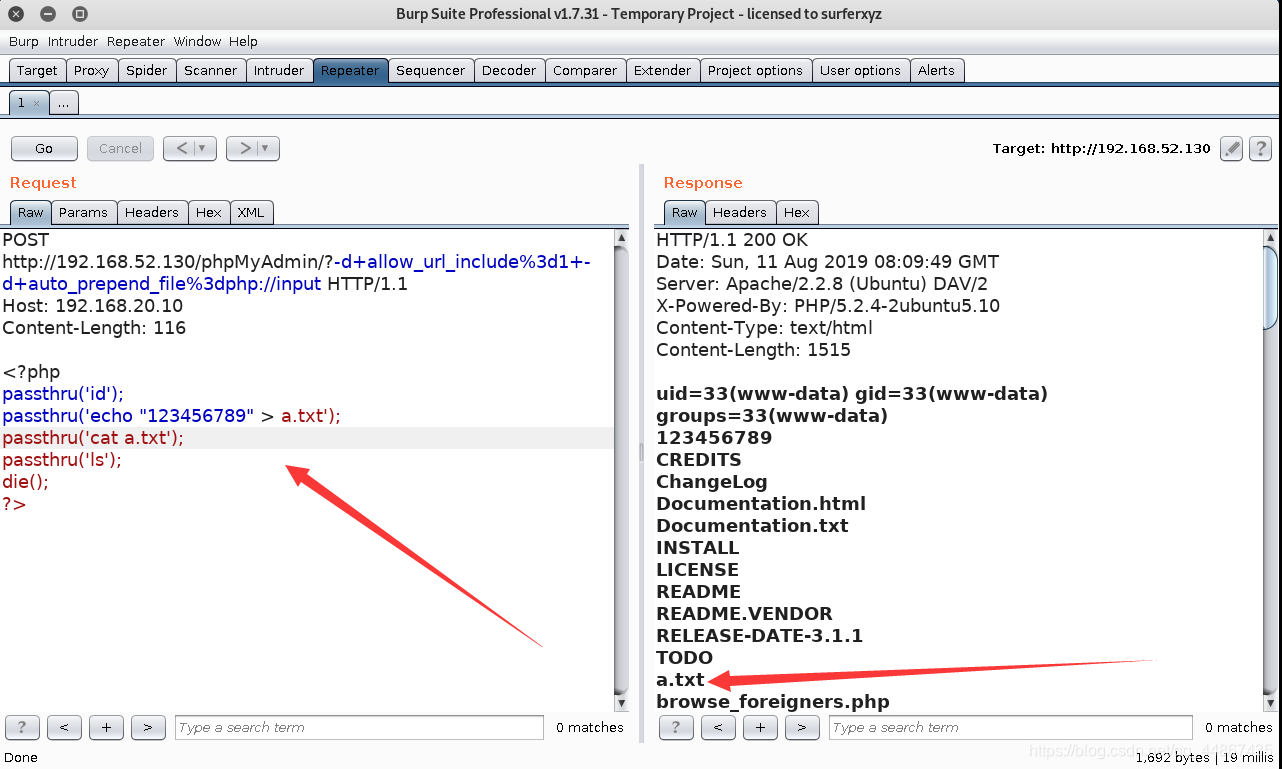1282x769 pixels.
Task: Select the request XML tab
Action: click(251, 212)
